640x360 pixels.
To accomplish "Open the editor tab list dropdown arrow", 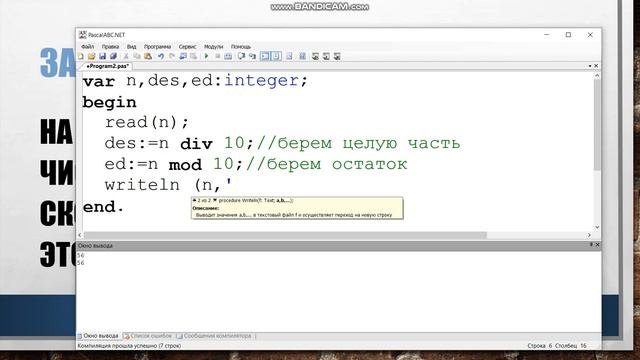I will [590, 66].
